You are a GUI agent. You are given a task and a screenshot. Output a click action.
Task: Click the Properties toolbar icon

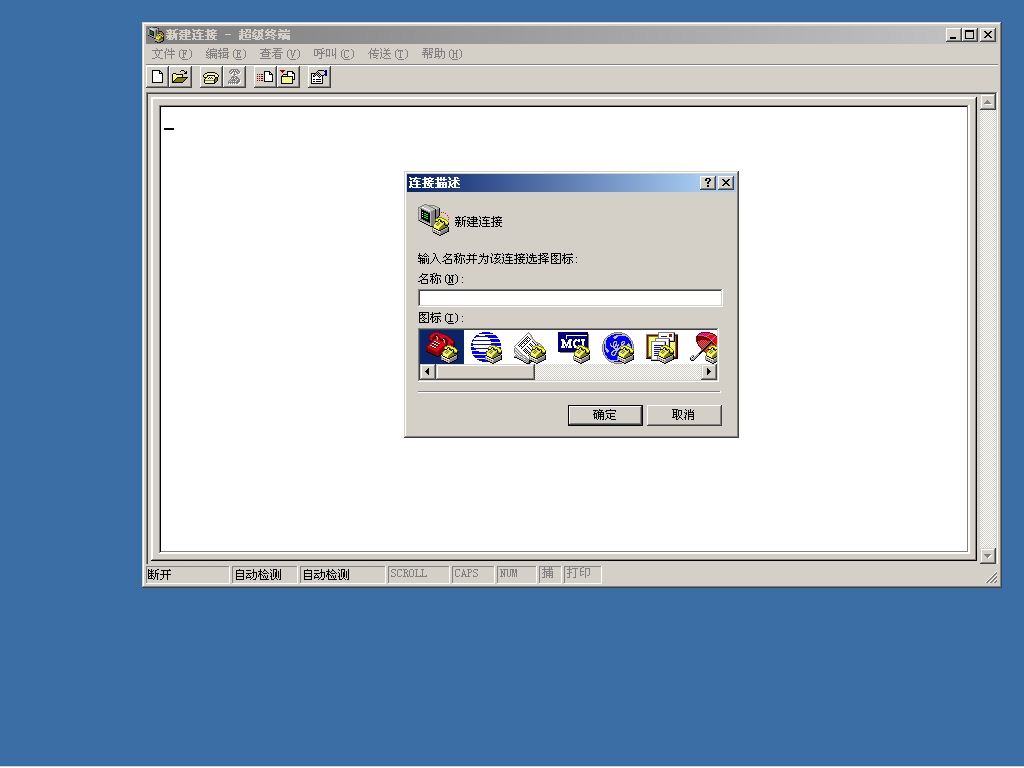(x=319, y=77)
